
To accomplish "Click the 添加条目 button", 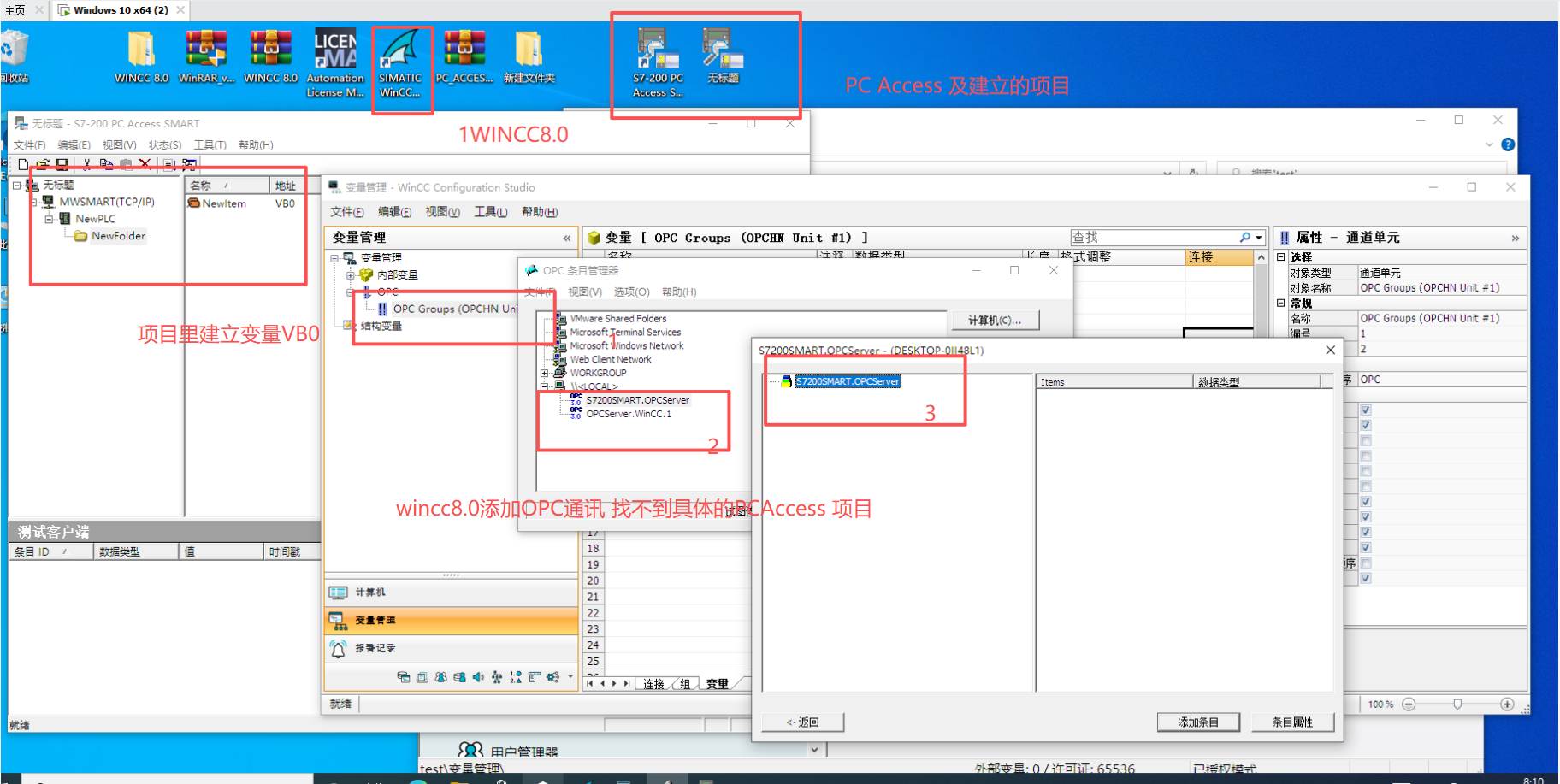I will pyautogui.click(x=1197, y=722).
